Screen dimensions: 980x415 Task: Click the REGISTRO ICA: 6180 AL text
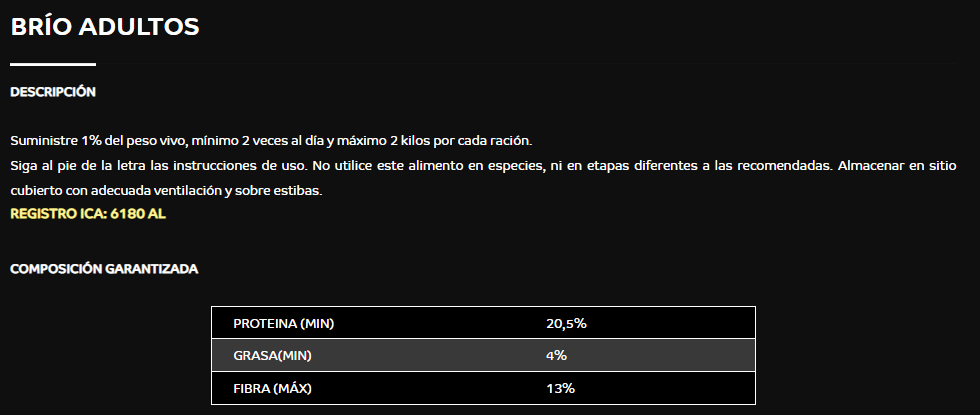(88, 214)
